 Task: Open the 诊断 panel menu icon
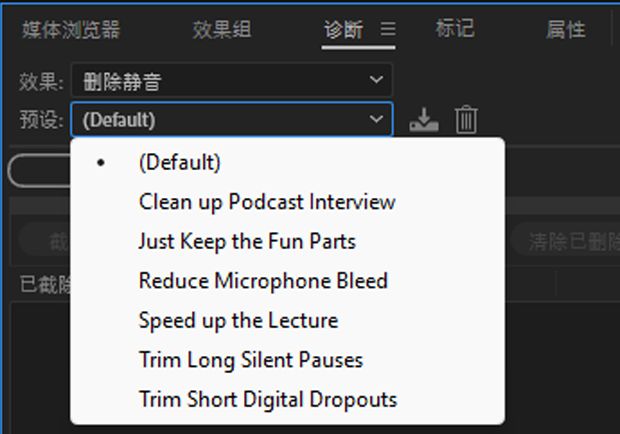[x=388, y=29]
